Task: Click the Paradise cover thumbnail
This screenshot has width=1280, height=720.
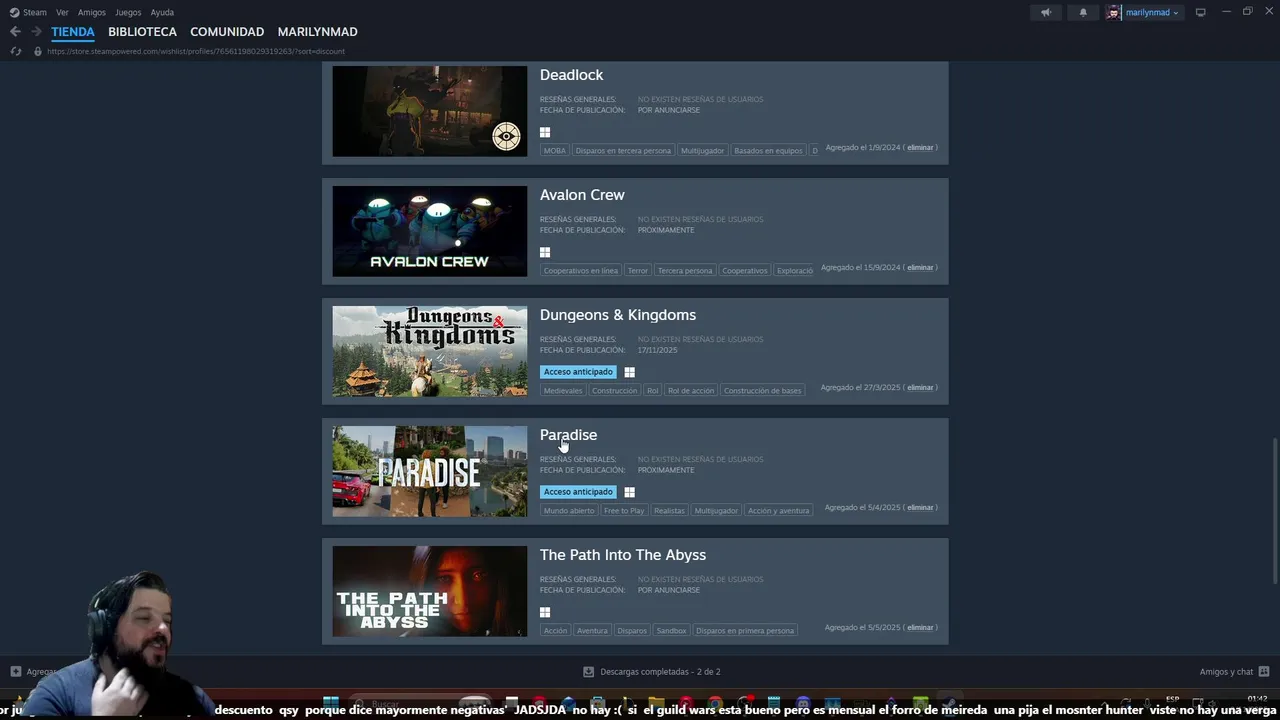Action: [430, 471]
